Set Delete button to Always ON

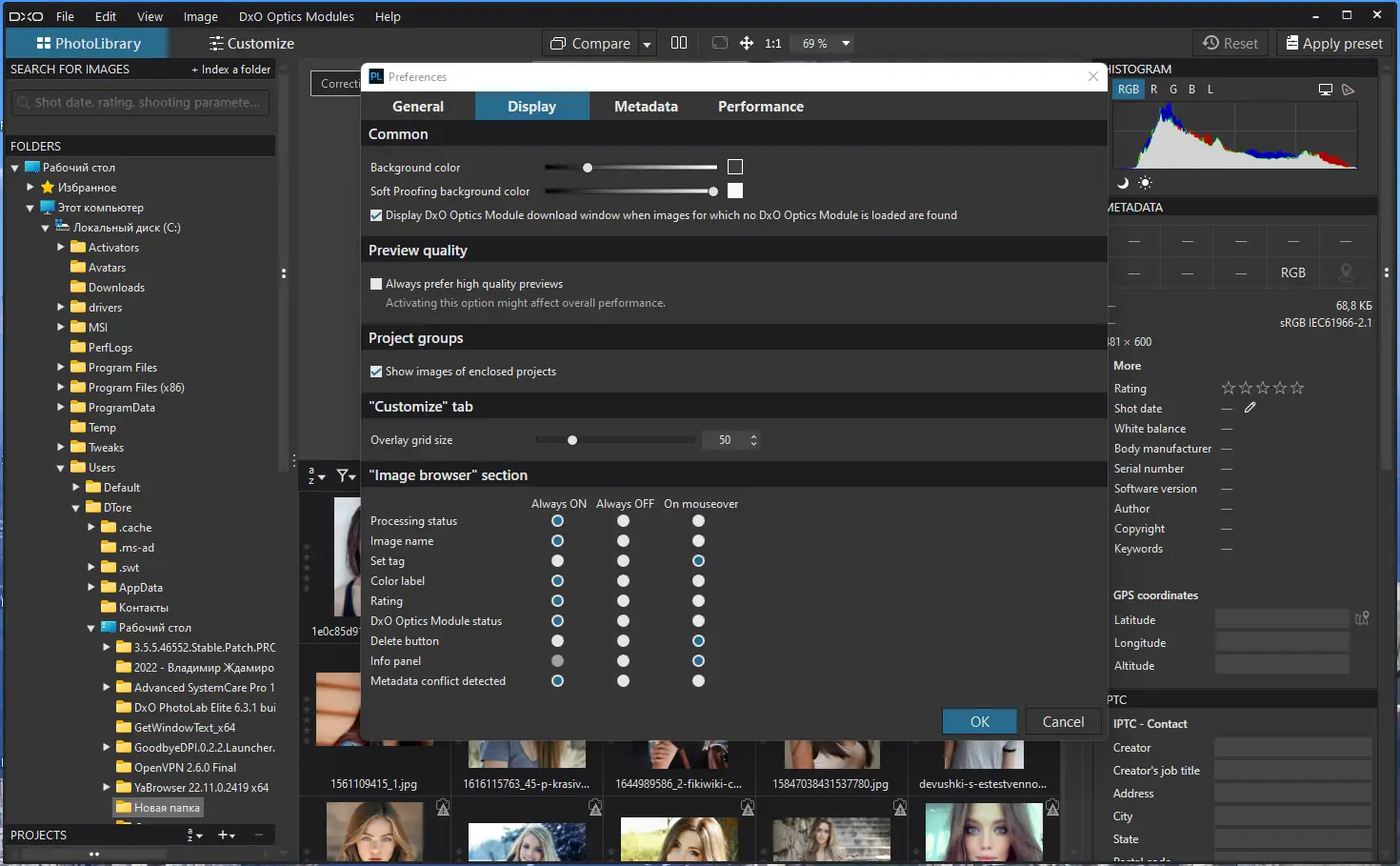[x=558, y=641]
